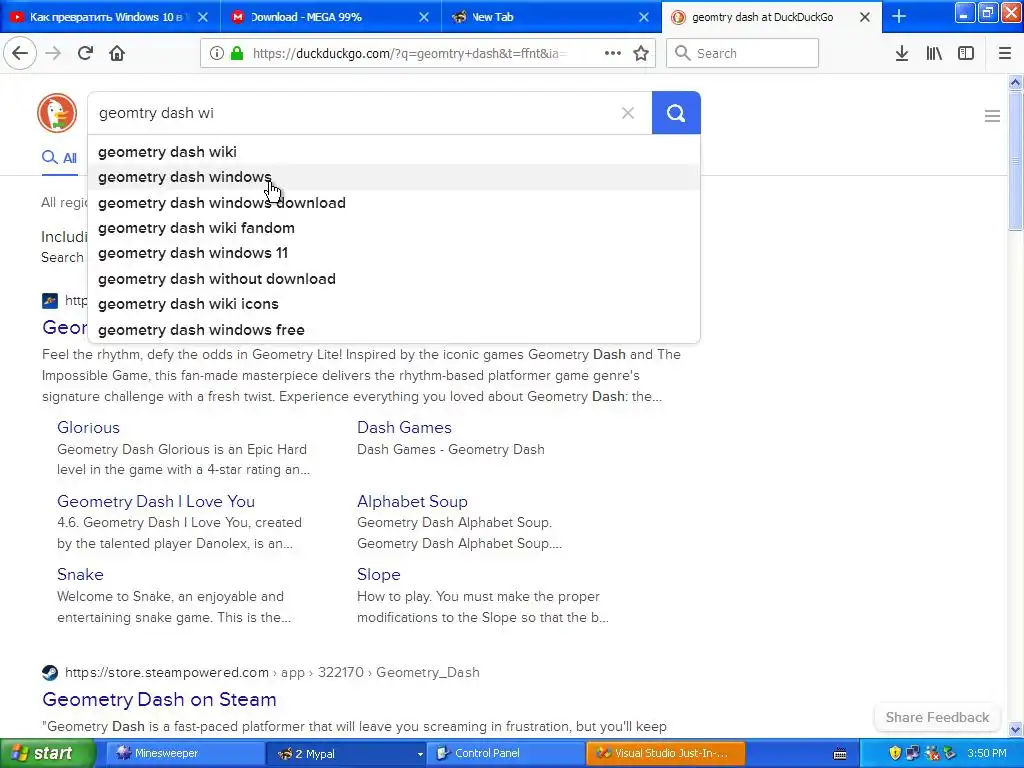Open the Slope sublink
This screenshot has width=1024, height=768.
(x=378, y=574)
